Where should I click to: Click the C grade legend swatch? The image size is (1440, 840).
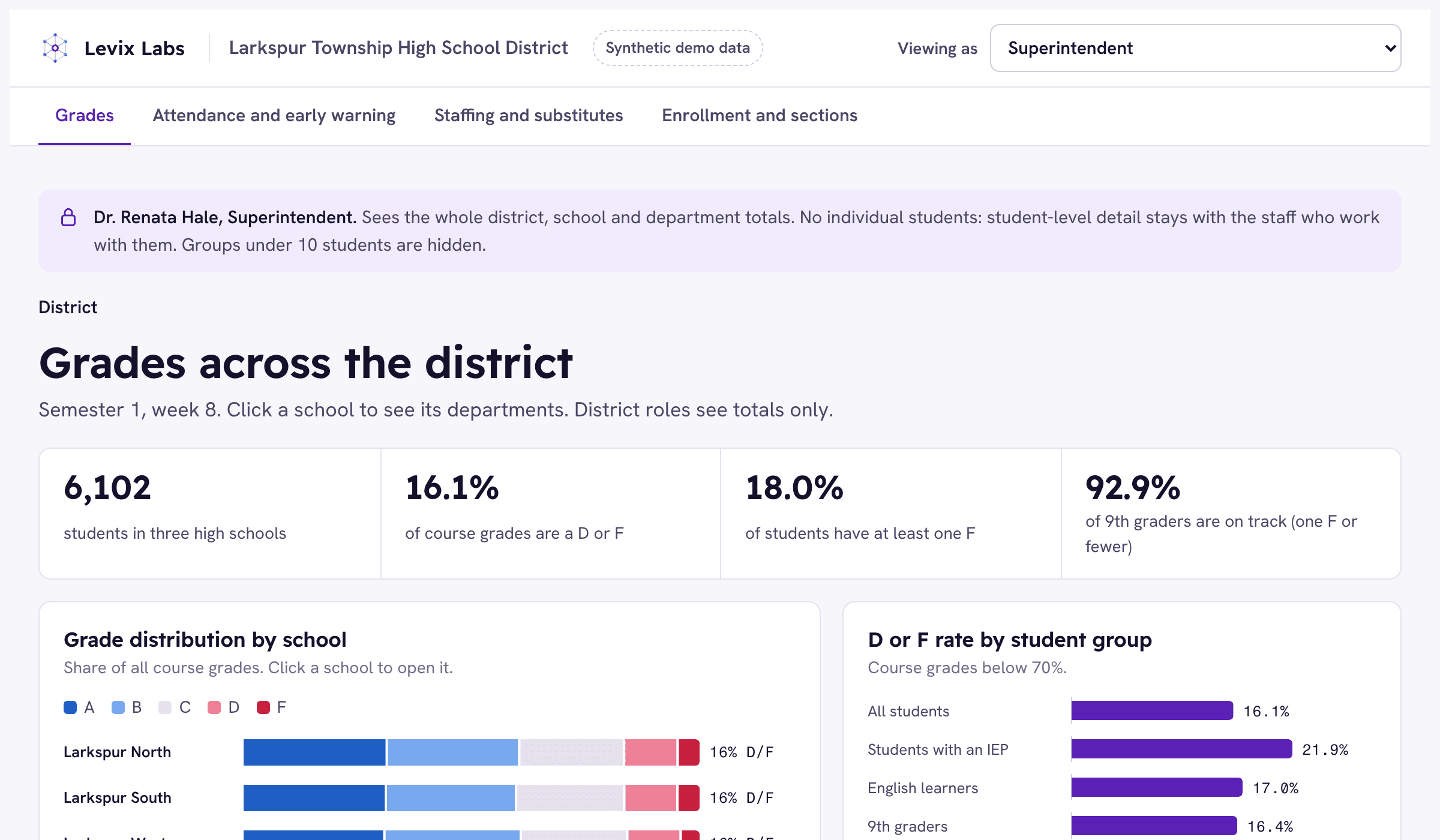(165, 707)
